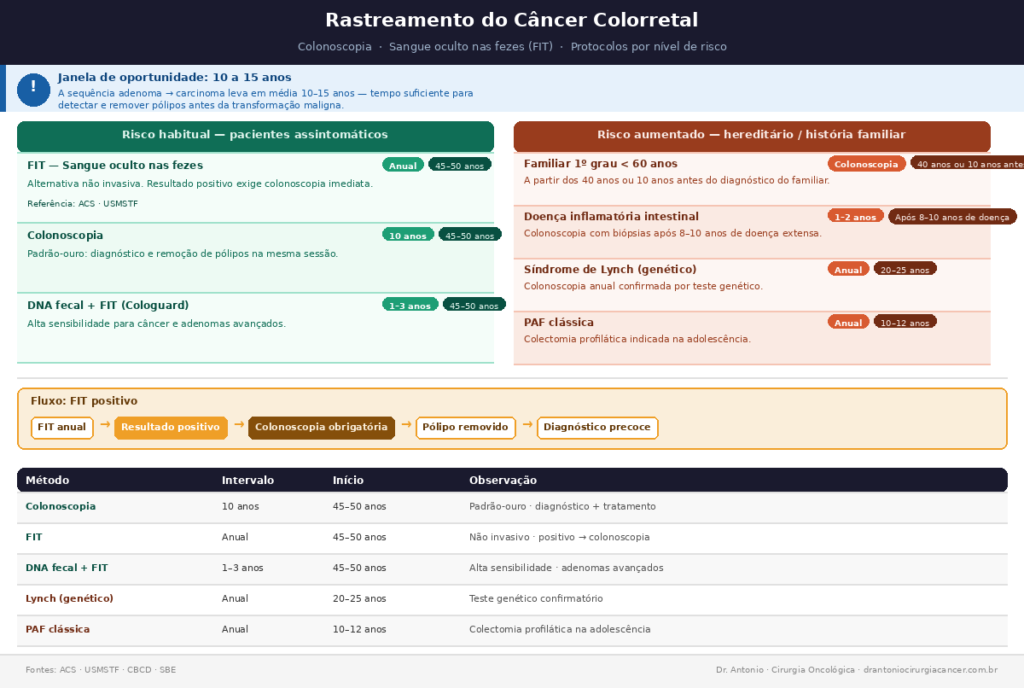Click the 'Método' table column header
The height and width of the screenshot is (688, 1024).
click(x=47, y=480)
